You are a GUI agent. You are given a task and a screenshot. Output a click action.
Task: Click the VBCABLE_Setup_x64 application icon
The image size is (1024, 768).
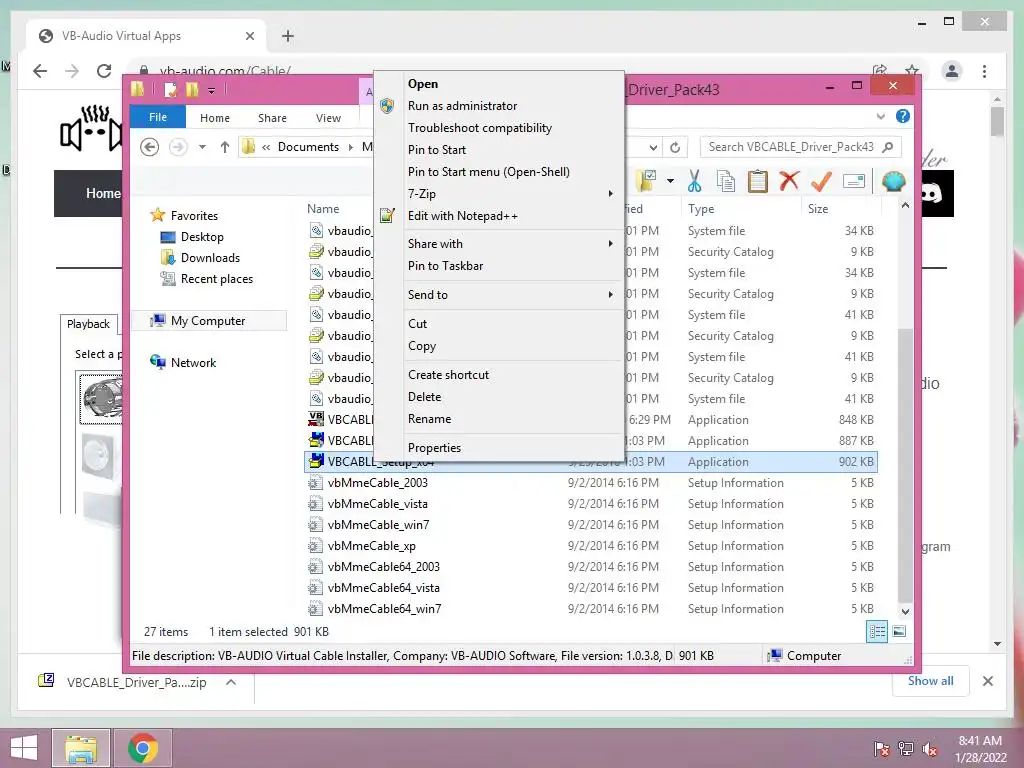click(316, 461)
